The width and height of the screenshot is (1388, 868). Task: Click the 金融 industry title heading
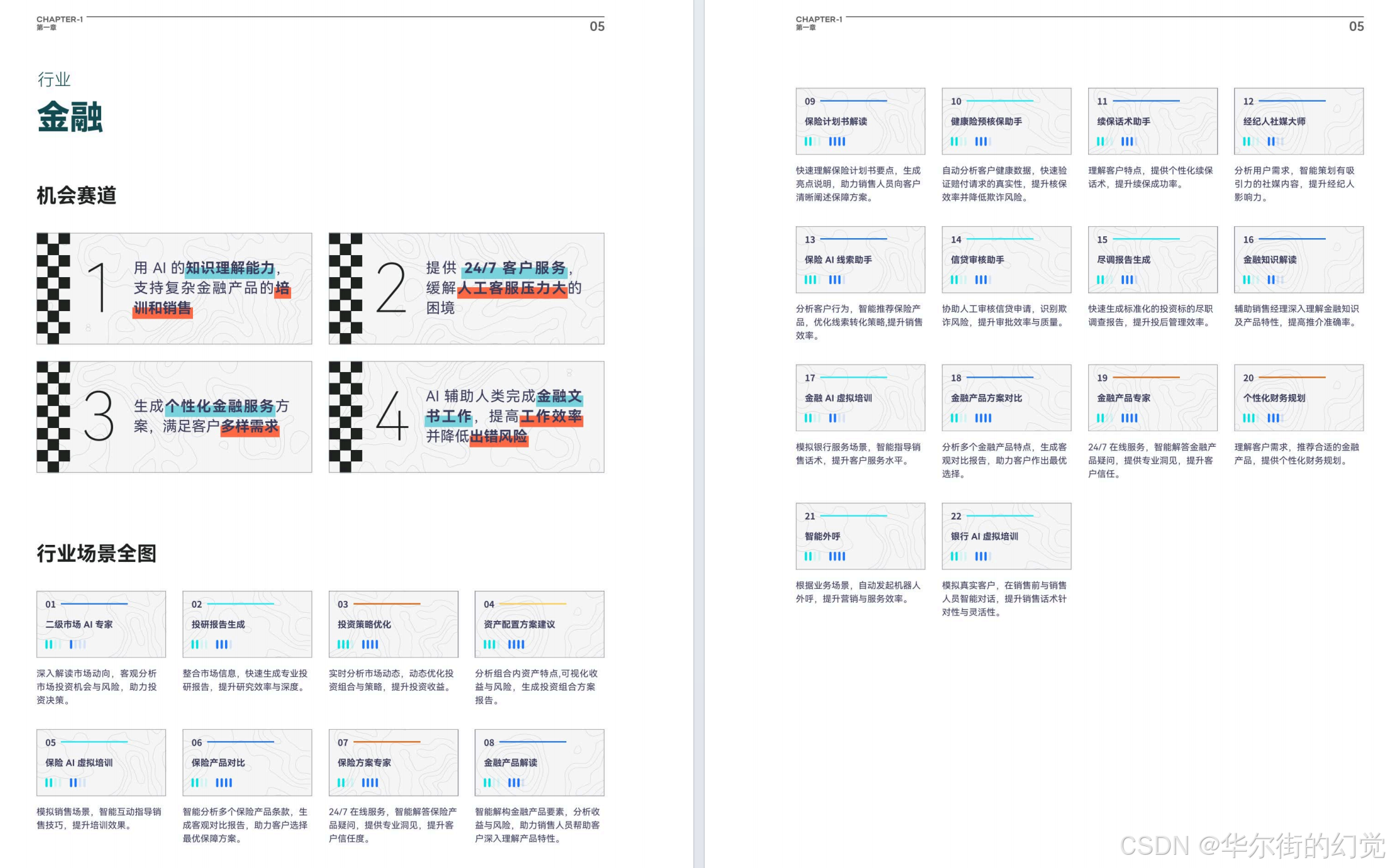coord(70,117)
